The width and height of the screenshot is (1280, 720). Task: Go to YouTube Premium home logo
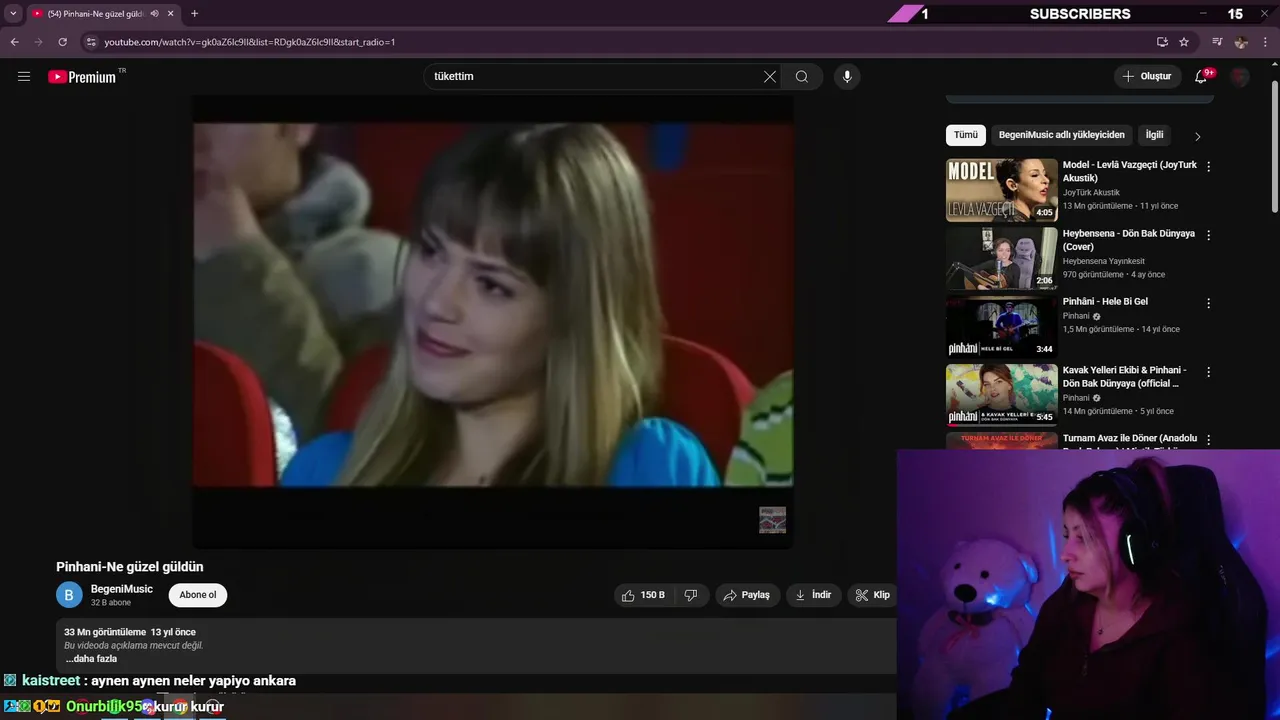click(82, 77)
